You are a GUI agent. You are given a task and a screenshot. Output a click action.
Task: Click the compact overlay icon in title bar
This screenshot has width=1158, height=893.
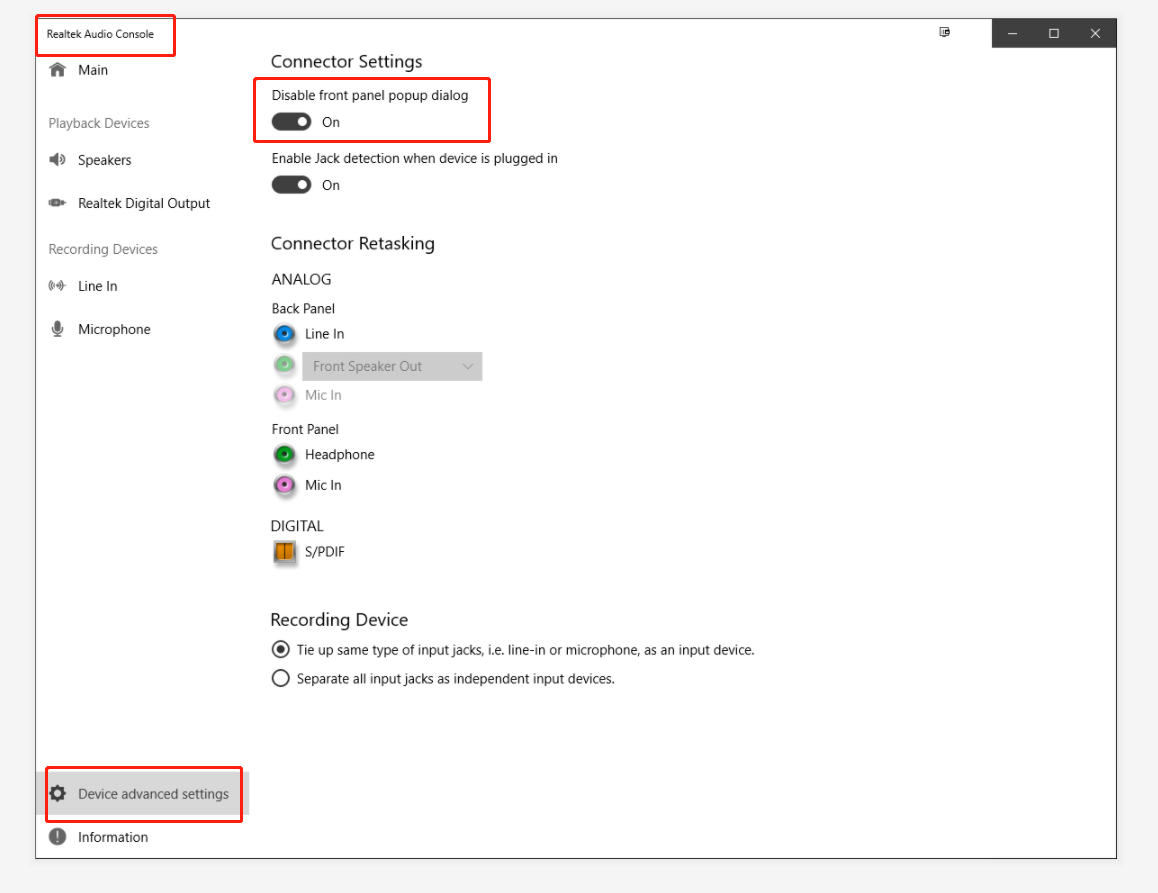pyautogui.click(x=945, y=32)
